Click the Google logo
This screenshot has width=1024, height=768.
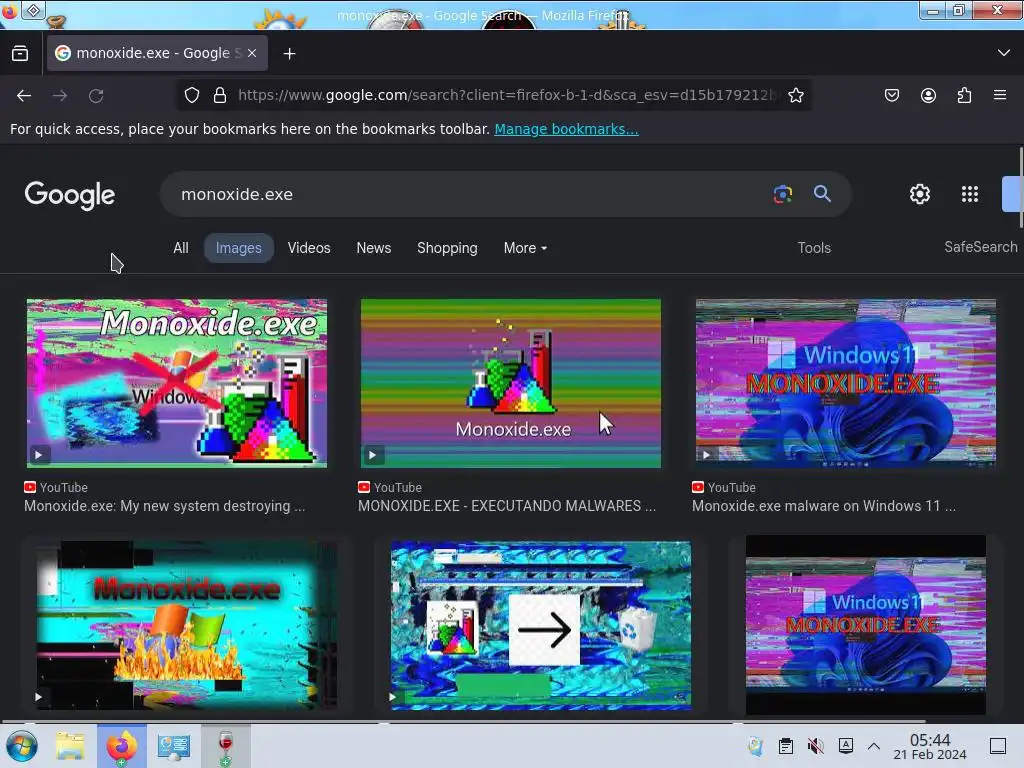pos(69,195)
